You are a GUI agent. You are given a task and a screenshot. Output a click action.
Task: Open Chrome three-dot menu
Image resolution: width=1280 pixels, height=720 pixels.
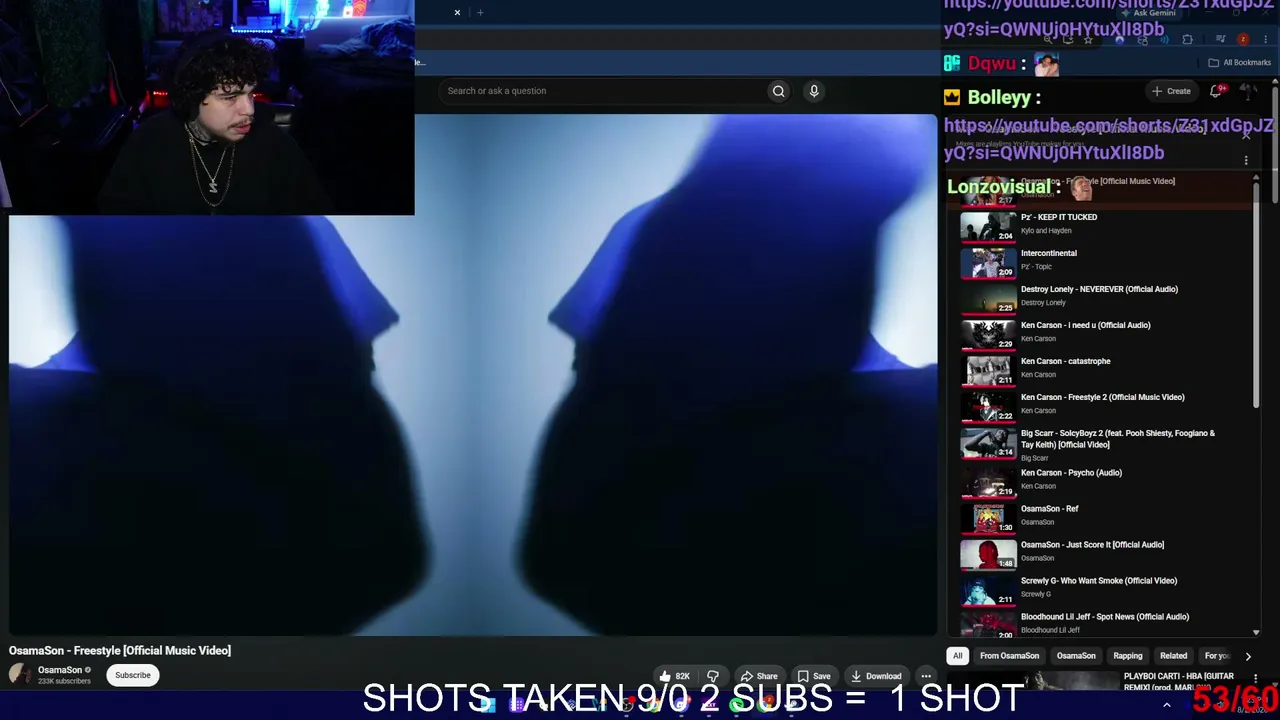1265,40
